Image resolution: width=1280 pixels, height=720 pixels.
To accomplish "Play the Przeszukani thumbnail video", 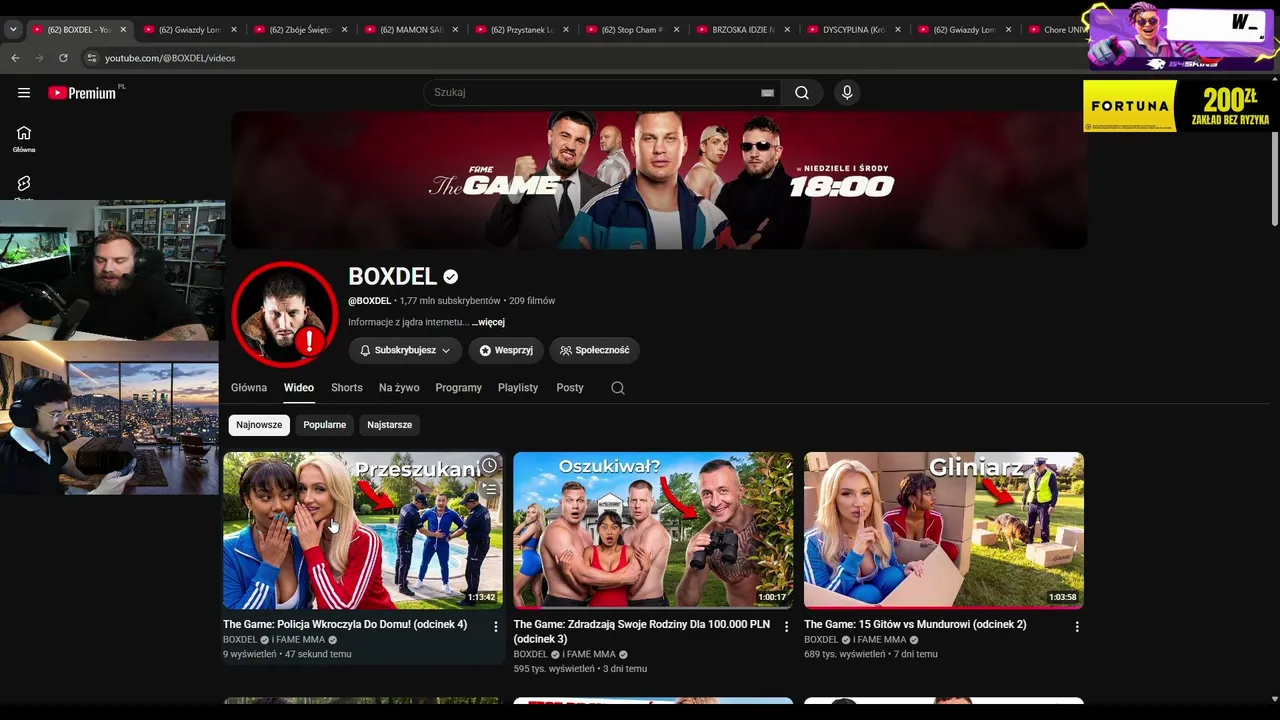I will click(363, 531).
